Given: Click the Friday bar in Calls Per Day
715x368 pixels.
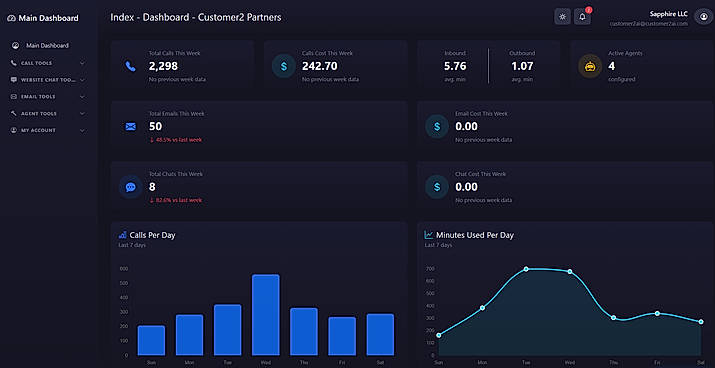Looking at the screenshot, I should click(342, 336).
